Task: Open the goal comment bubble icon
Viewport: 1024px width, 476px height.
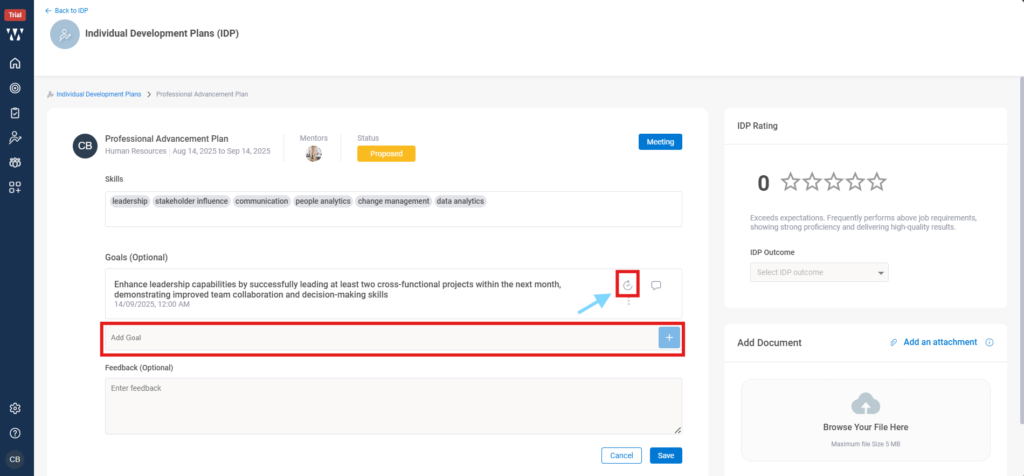Action: point(656,285)
